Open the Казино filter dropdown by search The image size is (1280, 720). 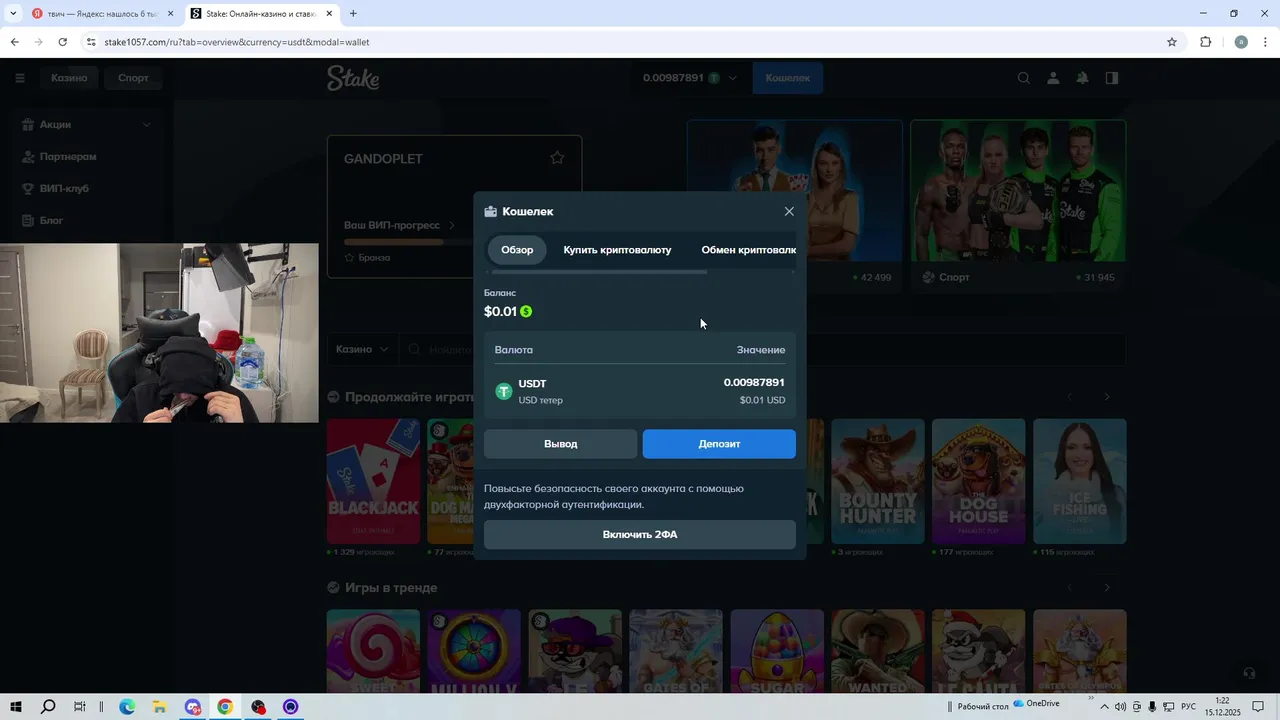pos(363,350)
